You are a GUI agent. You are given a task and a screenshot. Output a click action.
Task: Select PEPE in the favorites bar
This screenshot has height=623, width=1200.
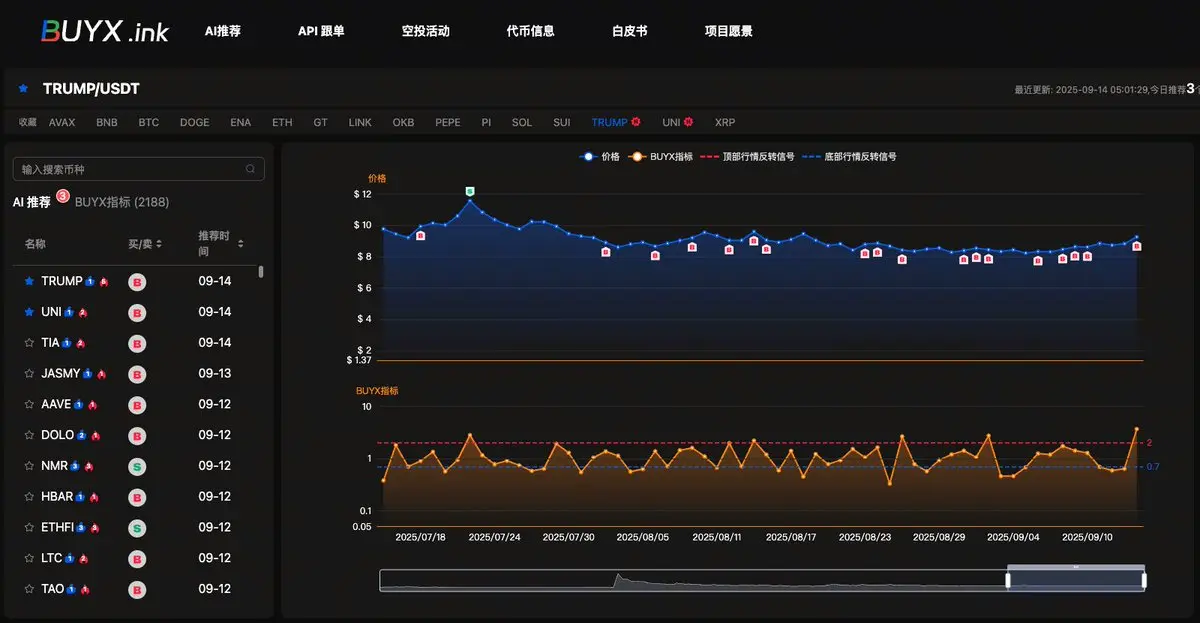tap(448, 122)
